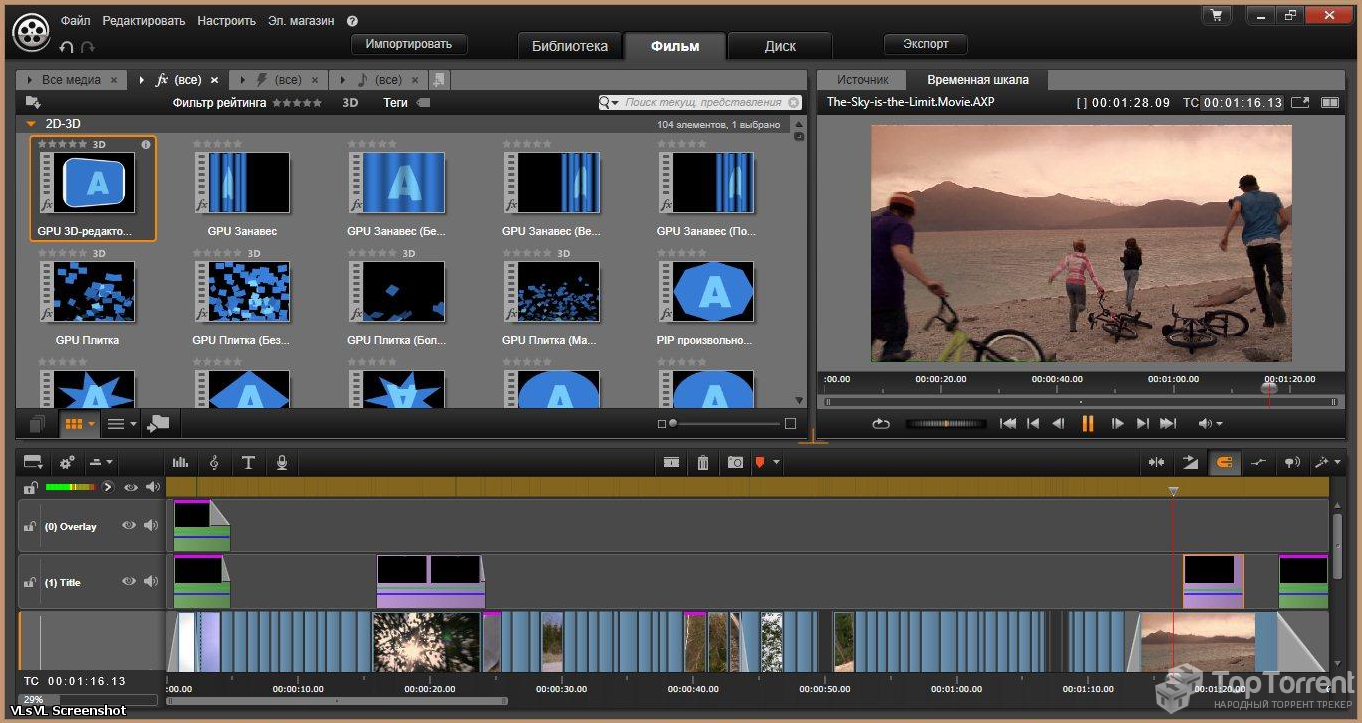Toggle the 3D filter in library
Viewport: 1362px width, 723px height.
click(x=350, y=102)
